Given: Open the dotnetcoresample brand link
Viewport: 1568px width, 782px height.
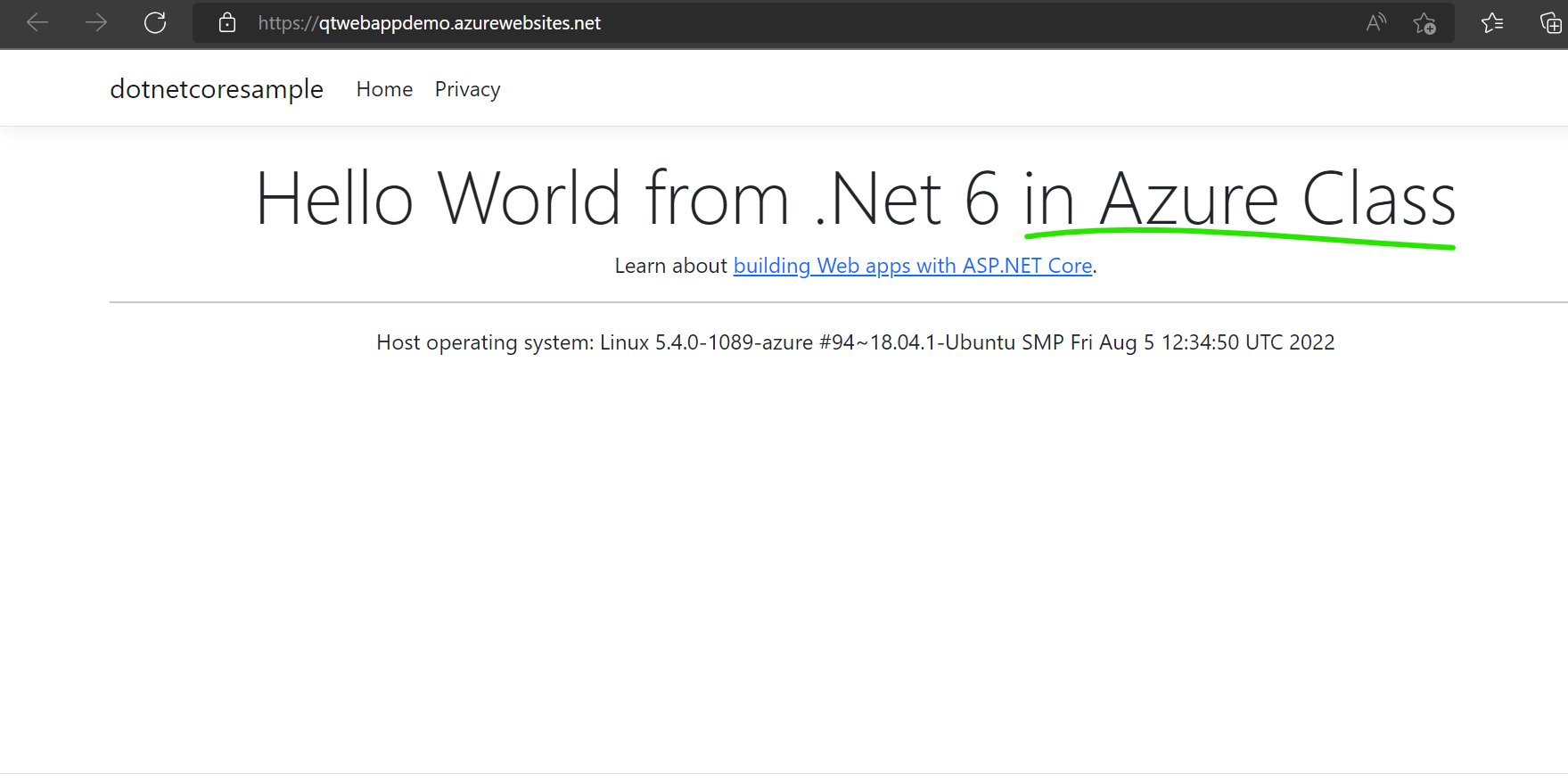Looking at the screenshot, I should (x=217, y=89).
